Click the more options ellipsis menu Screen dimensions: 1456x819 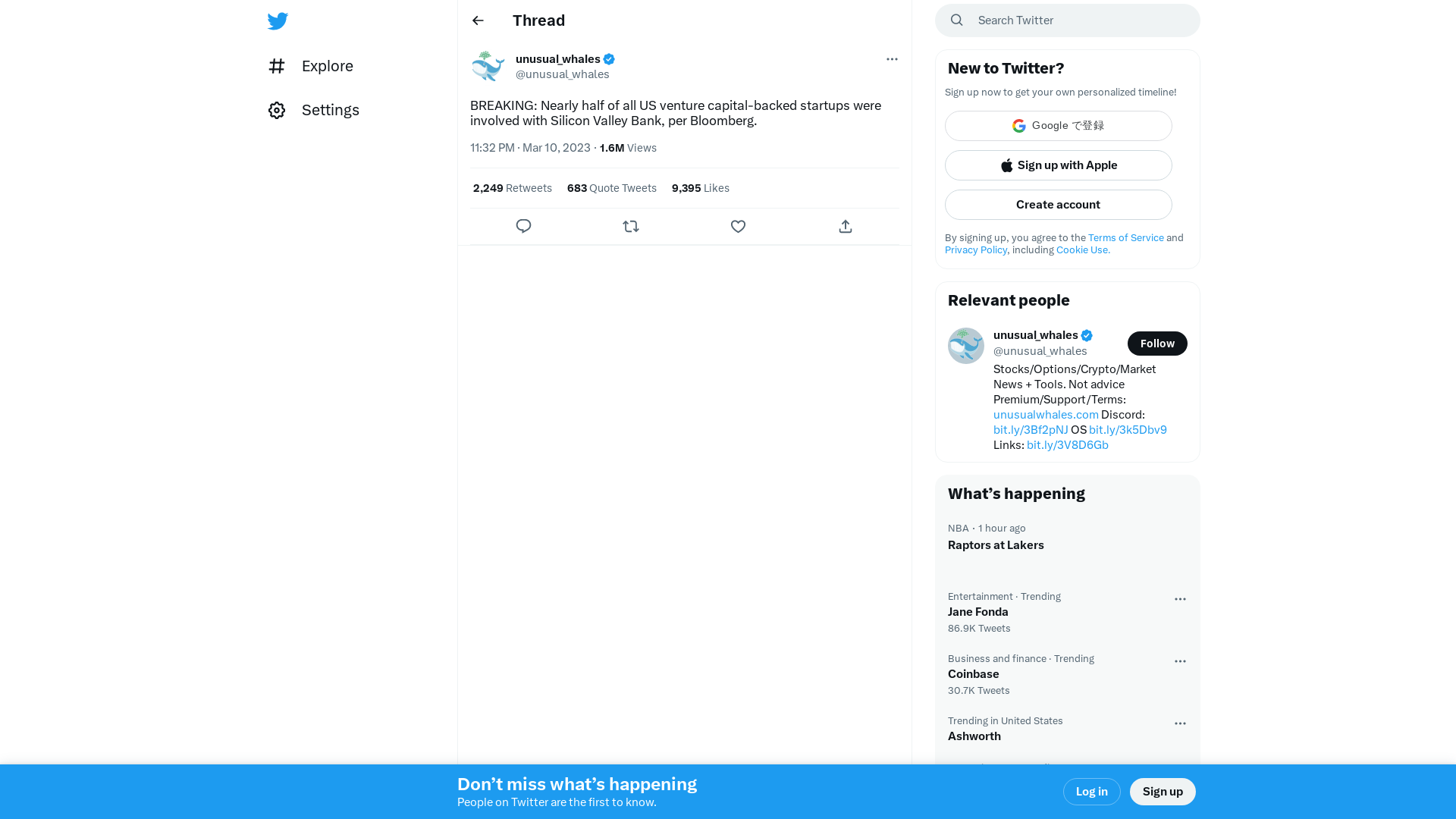[891, 59]
